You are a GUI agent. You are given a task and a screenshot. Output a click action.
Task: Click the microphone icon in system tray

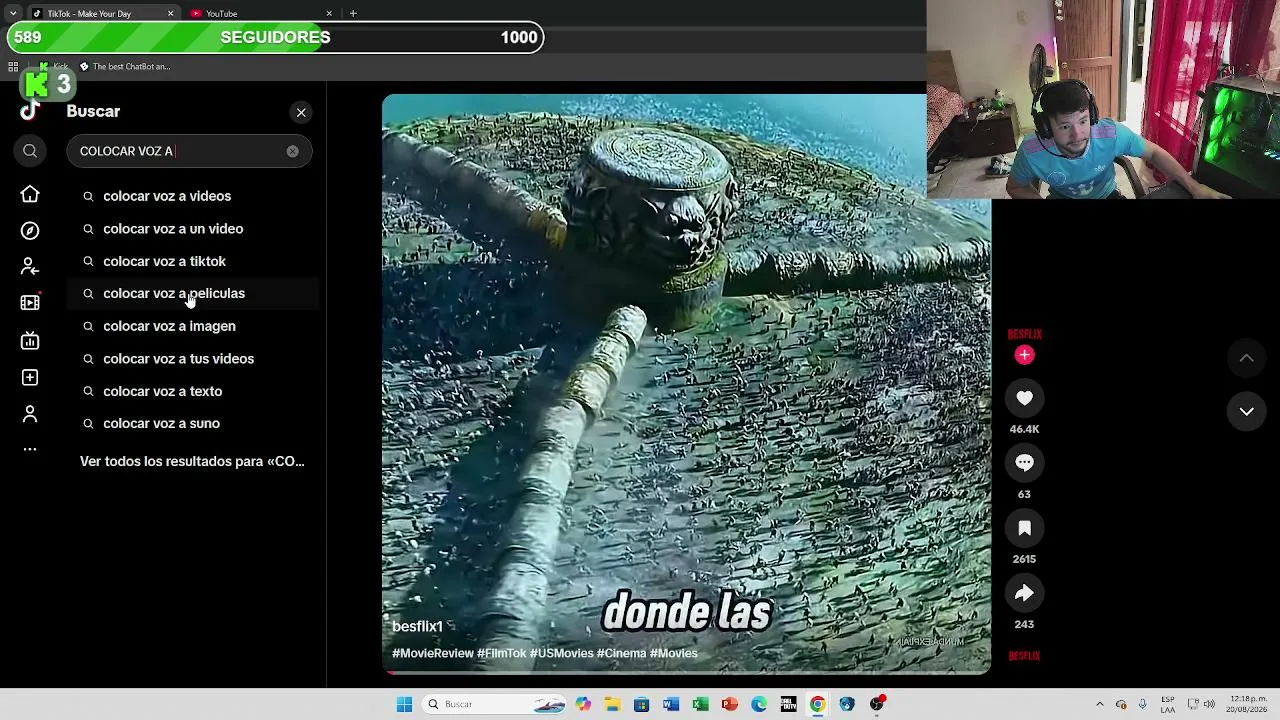pyautogui.click(x=1142, y=704)
